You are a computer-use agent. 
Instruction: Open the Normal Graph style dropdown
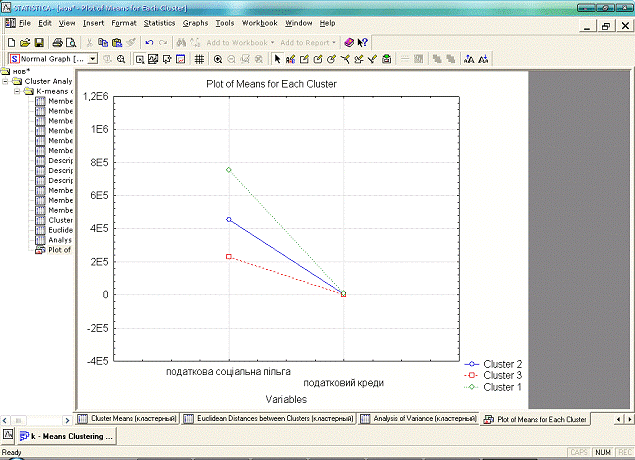93,59
